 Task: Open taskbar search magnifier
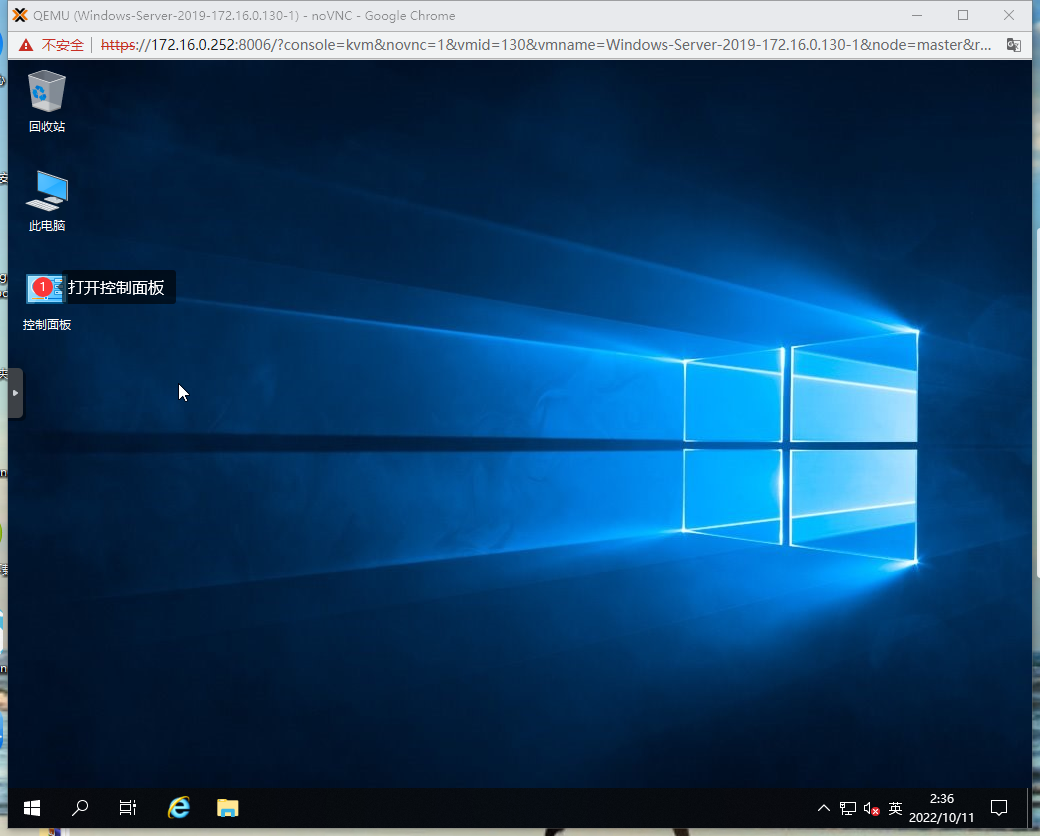(x=80, y=807)
